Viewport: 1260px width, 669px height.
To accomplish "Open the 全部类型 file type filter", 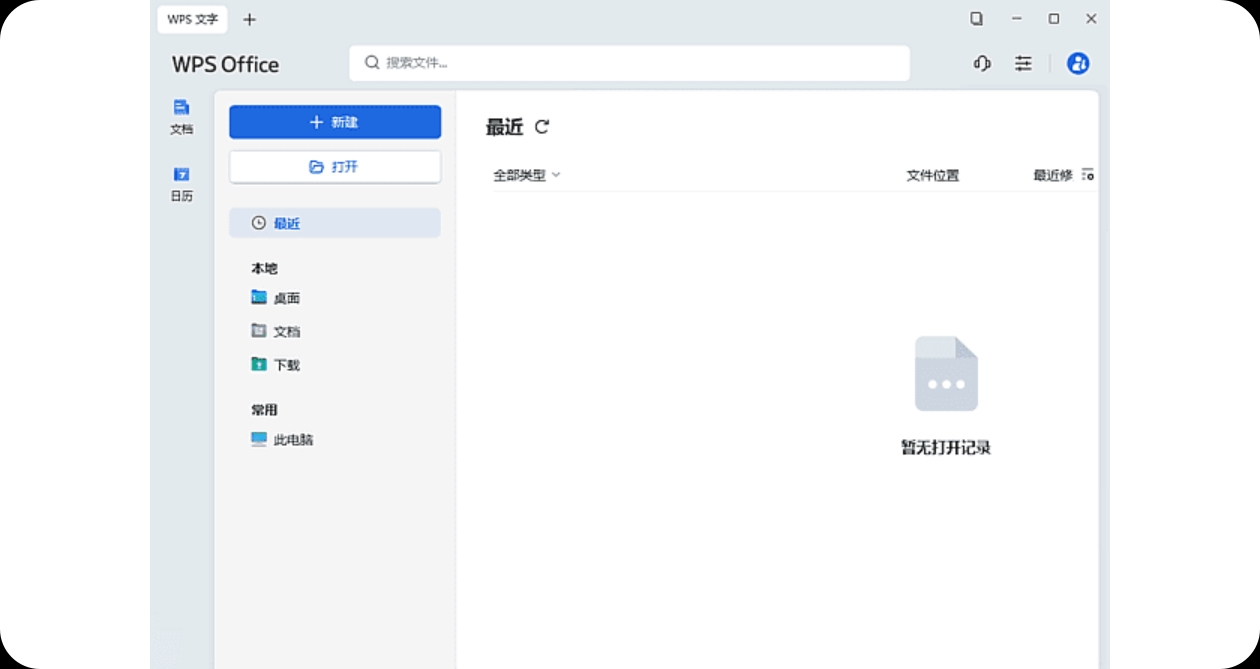I will click(522, 174).
